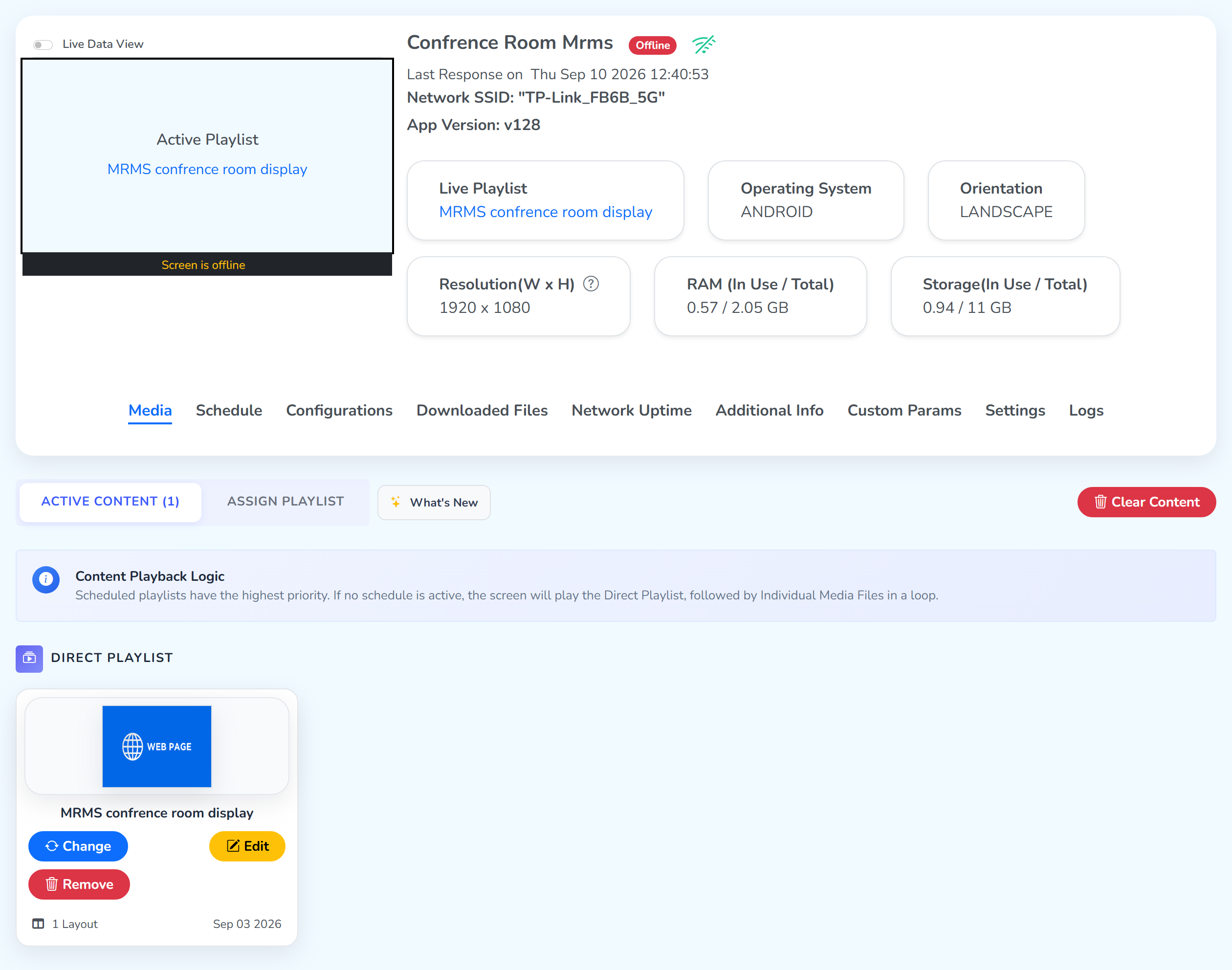Click the Content Playback Logic info icon
Image resolution: width=1232 pixels, height=970 pixels.
pos(46,579)
